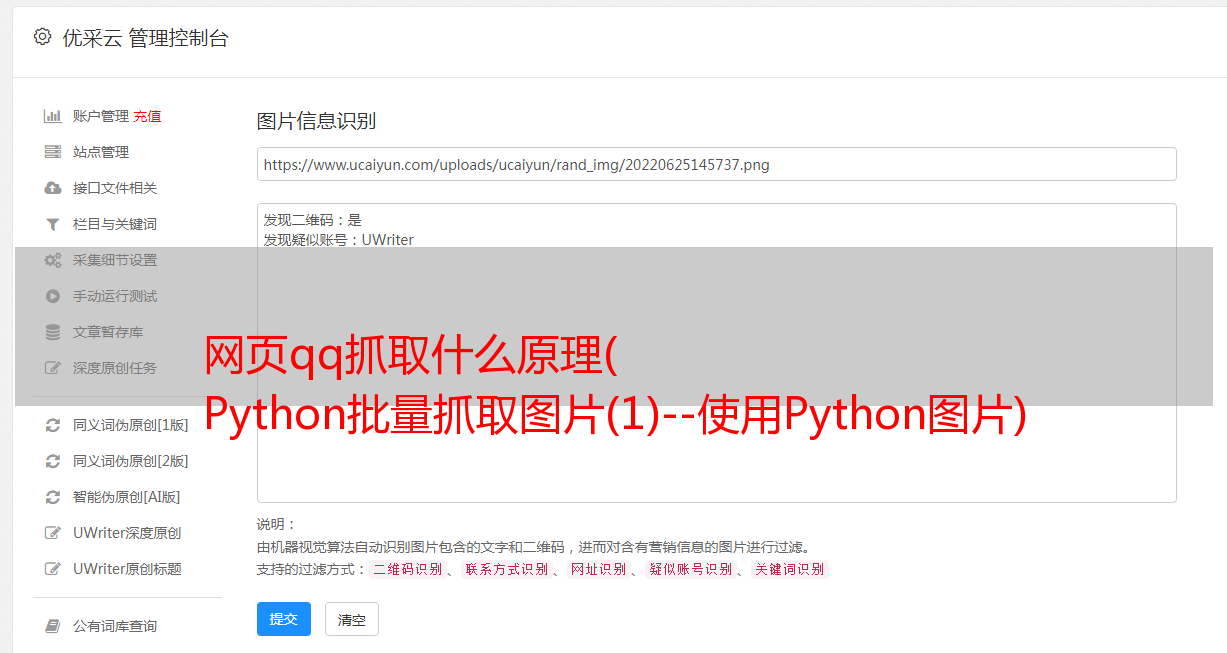Open the bar chart icon for 账户管理
The height and width of the screenshot is (653, 1227).
pyautogui.click(x=53, y=116)
